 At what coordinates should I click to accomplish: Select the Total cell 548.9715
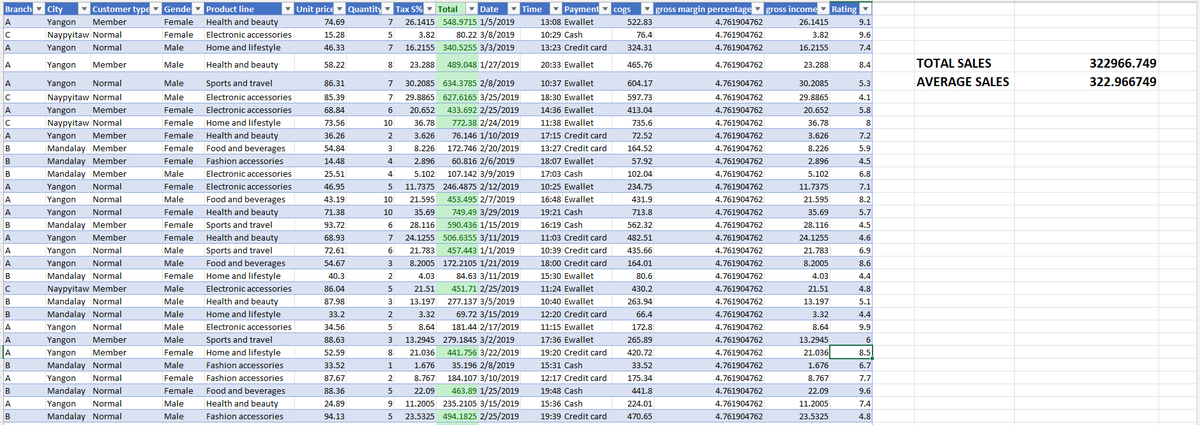tap(457, 21)
